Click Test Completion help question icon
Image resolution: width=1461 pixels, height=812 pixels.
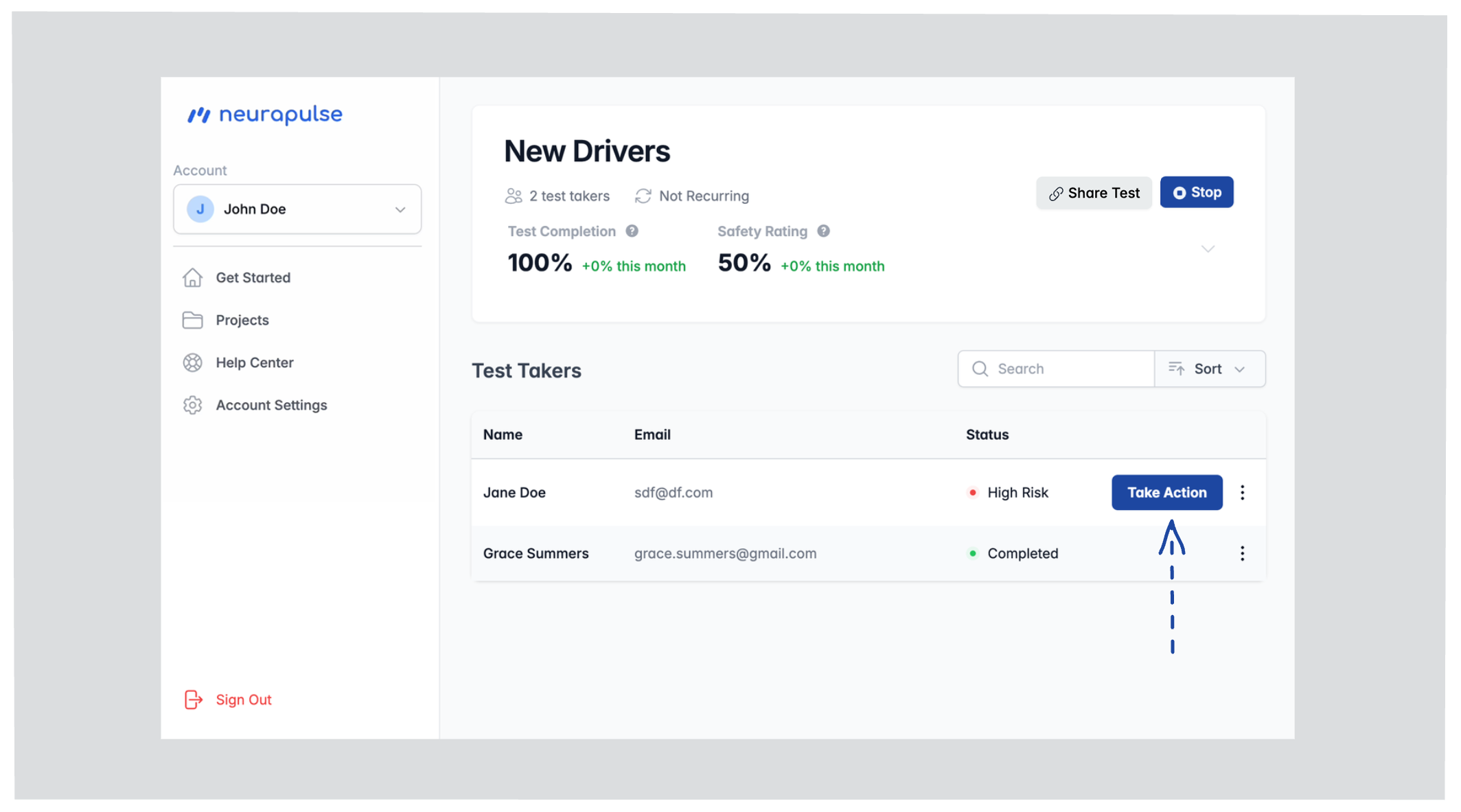(632, 231)
